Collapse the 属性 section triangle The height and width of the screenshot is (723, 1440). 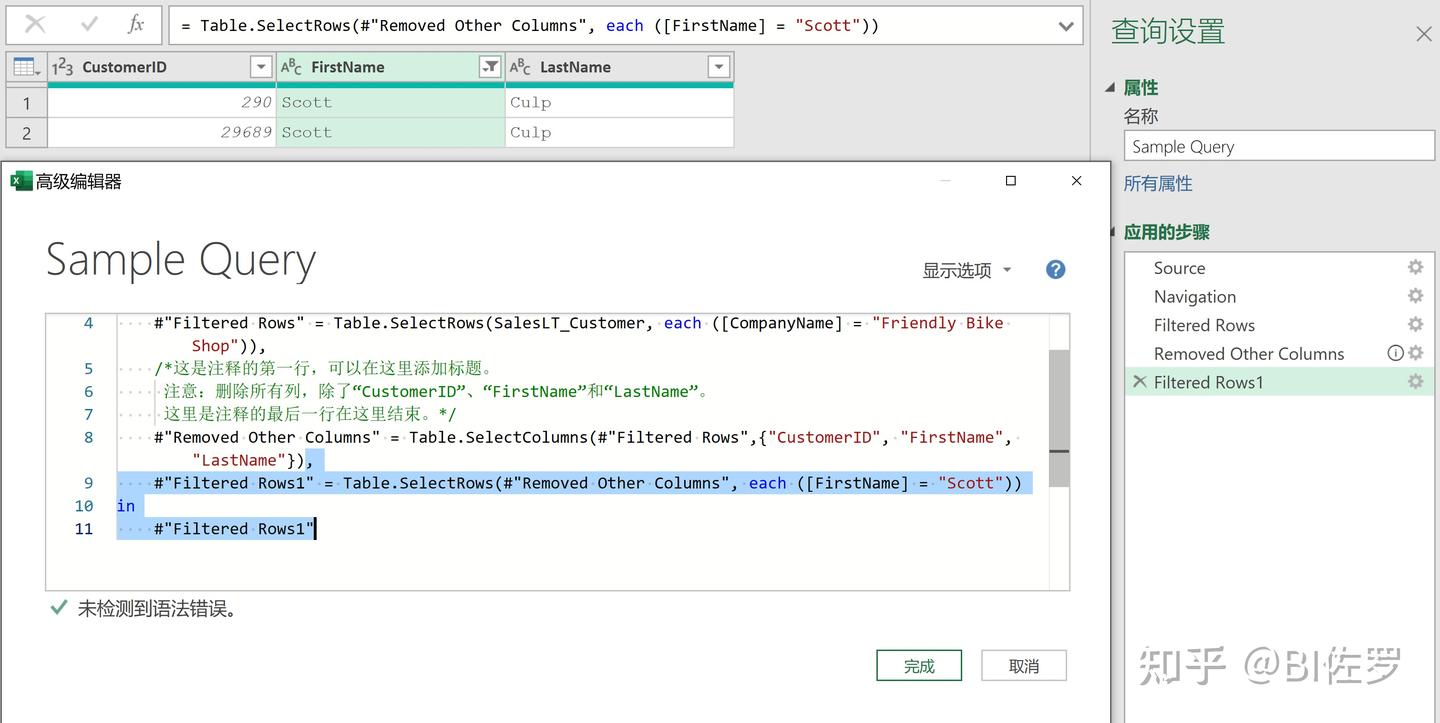[1110, 87]
